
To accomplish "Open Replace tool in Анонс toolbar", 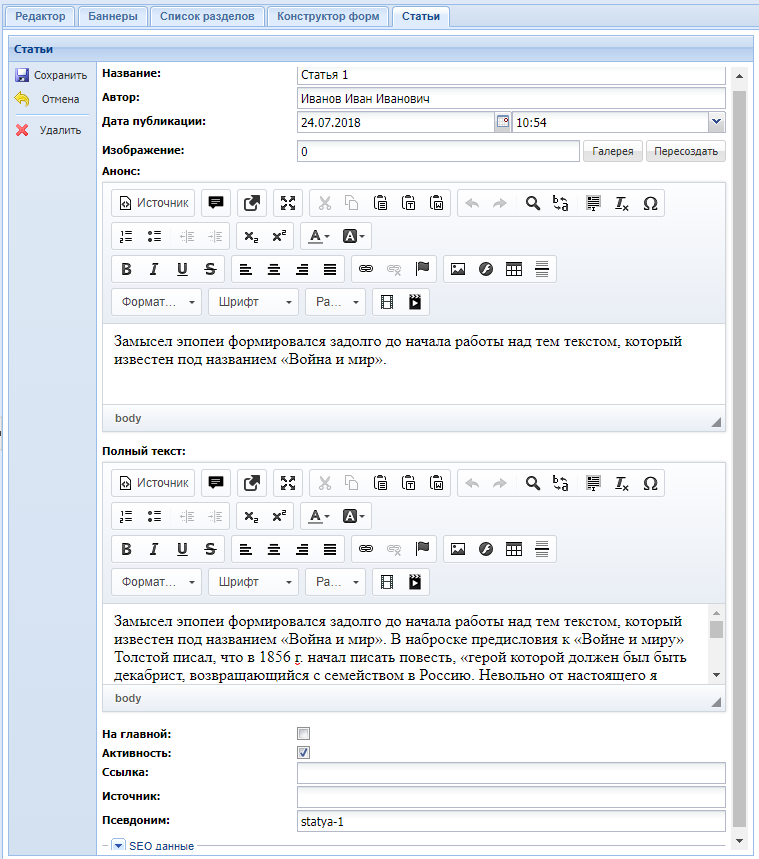I will click(x=561, y=203).
